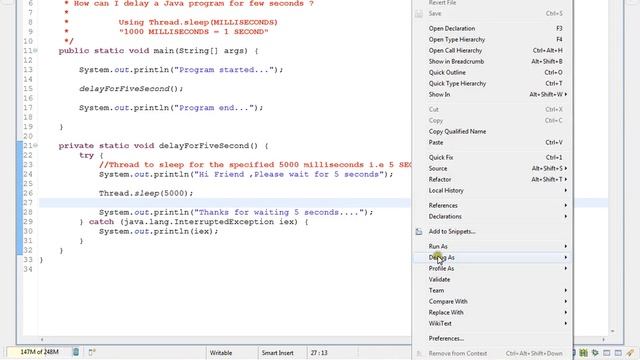Select Preferences... in the context menu
Screen dimensions: 640x360
click(x=493, y=338)
